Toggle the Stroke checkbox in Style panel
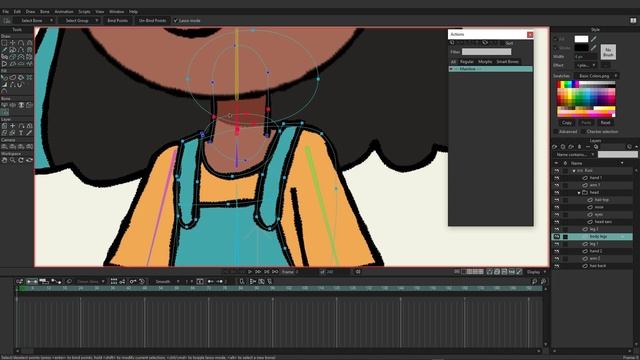 pyautogui.click(x=555, y=48)
